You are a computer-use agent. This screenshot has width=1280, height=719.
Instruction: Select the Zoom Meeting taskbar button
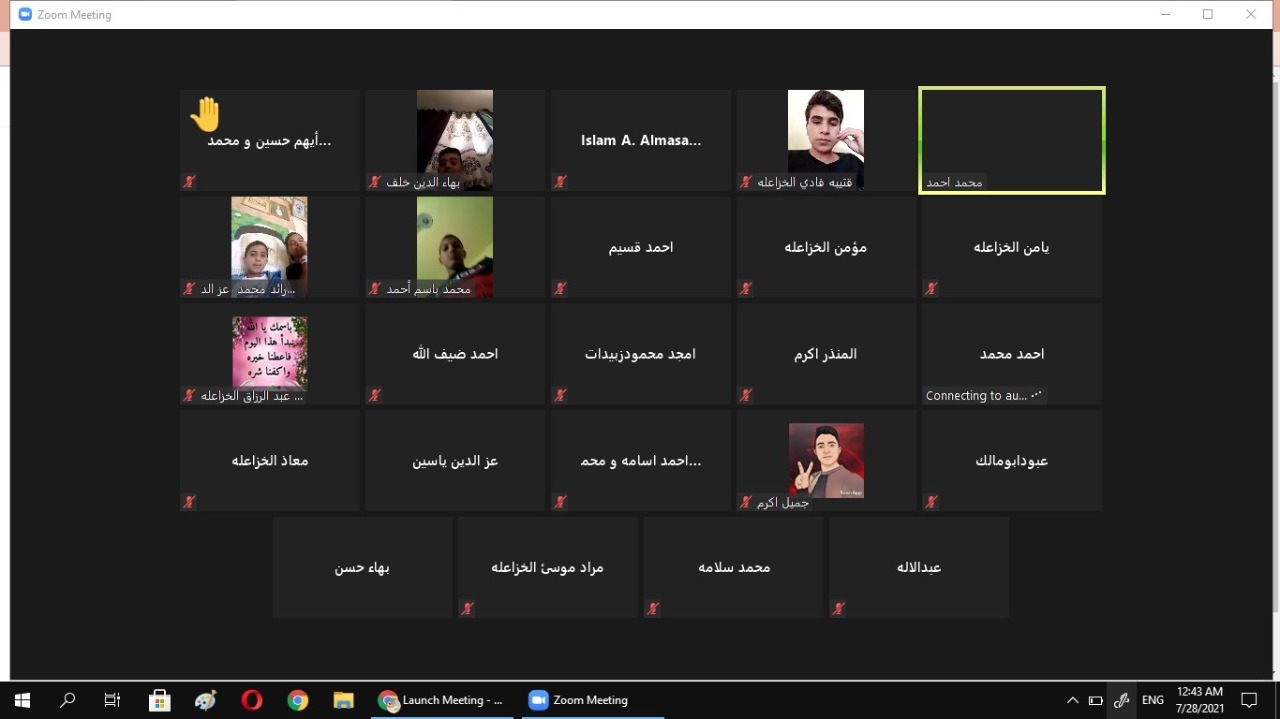click(580, 700)
